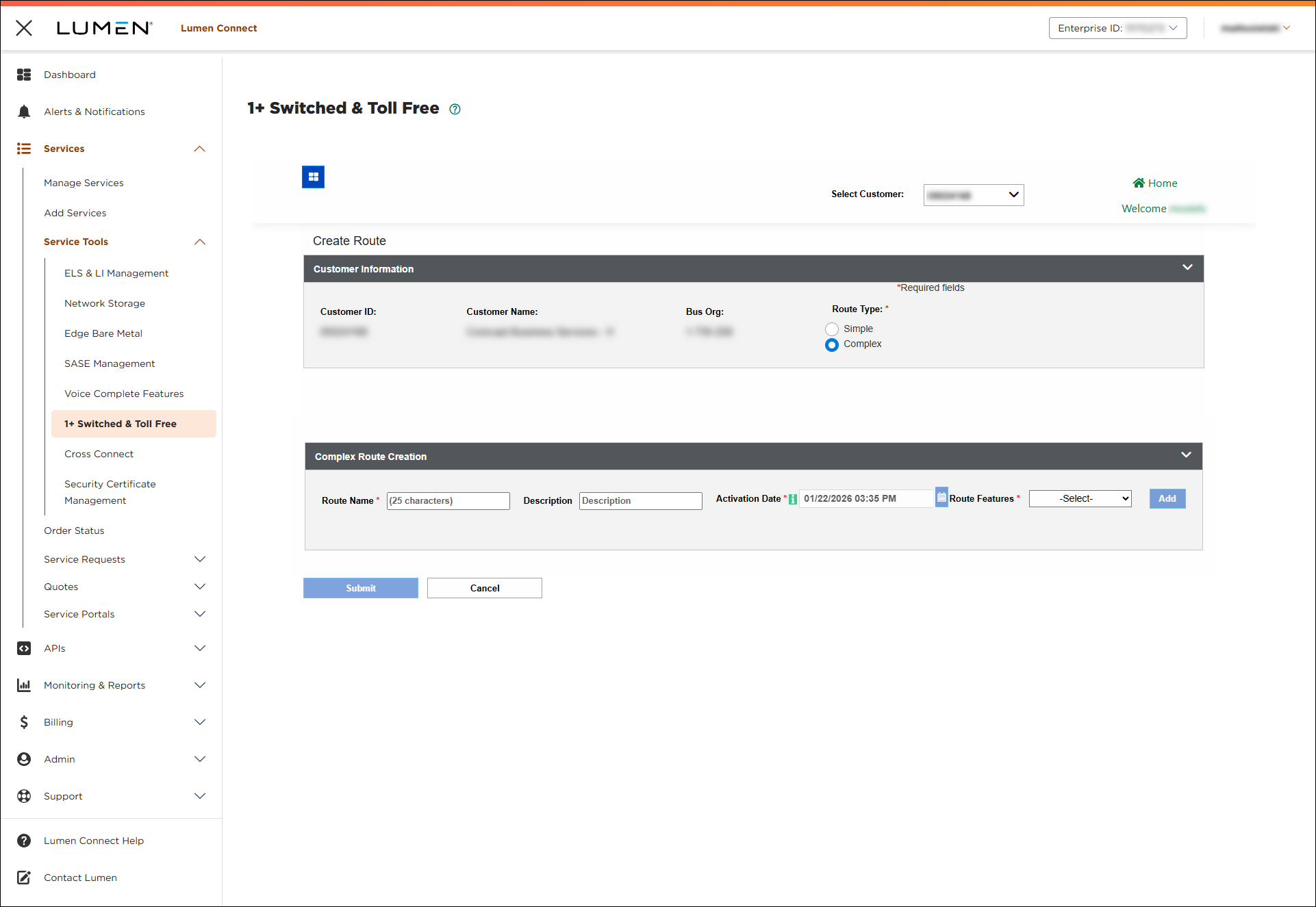Open ELS & LI Management
The width and height of the screenshot is (1316, 907).
116,273
